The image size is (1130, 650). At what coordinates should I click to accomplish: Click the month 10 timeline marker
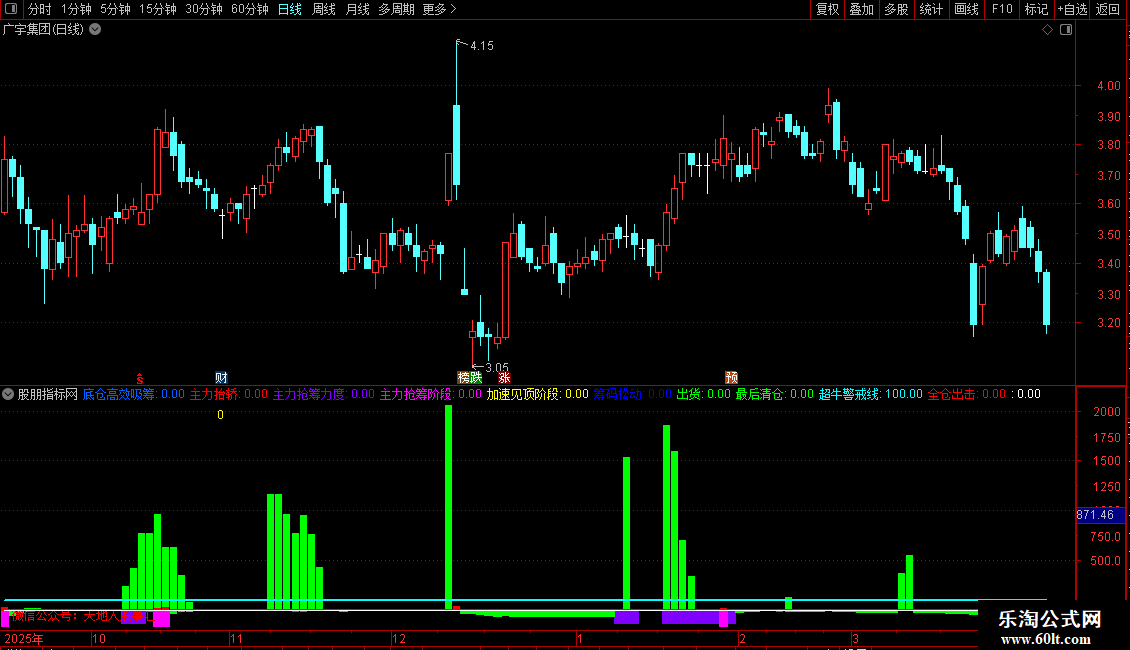click(99, 638)
